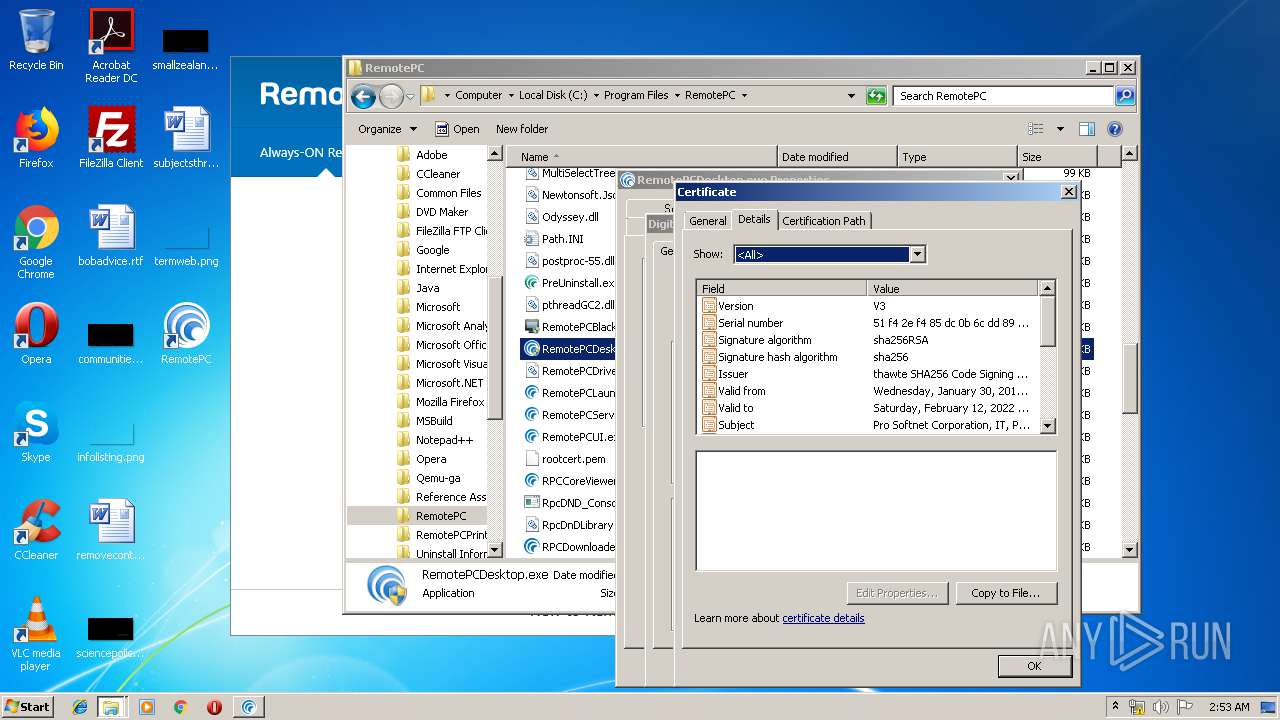Launch VLC media player shortcut

tap(36, 634)
